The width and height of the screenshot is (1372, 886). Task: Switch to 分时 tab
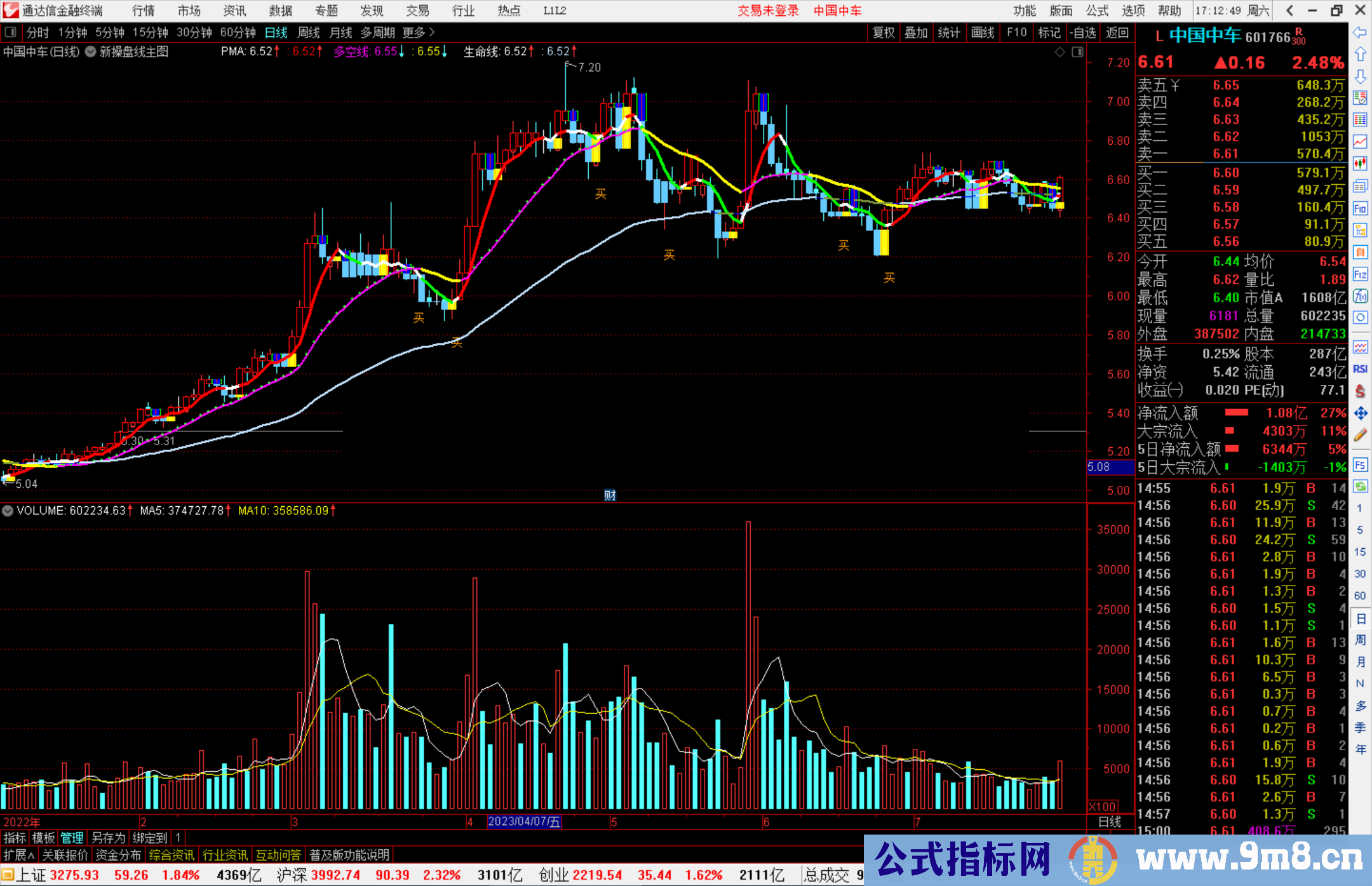click(37, 32)
